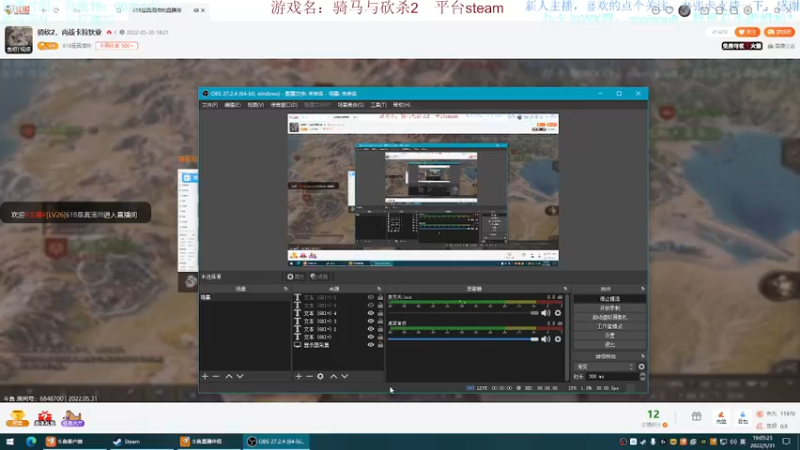Click the OBS preview canvas thumbnail
The width and height of the screenshot is (800, 450).
pos(423,190)
